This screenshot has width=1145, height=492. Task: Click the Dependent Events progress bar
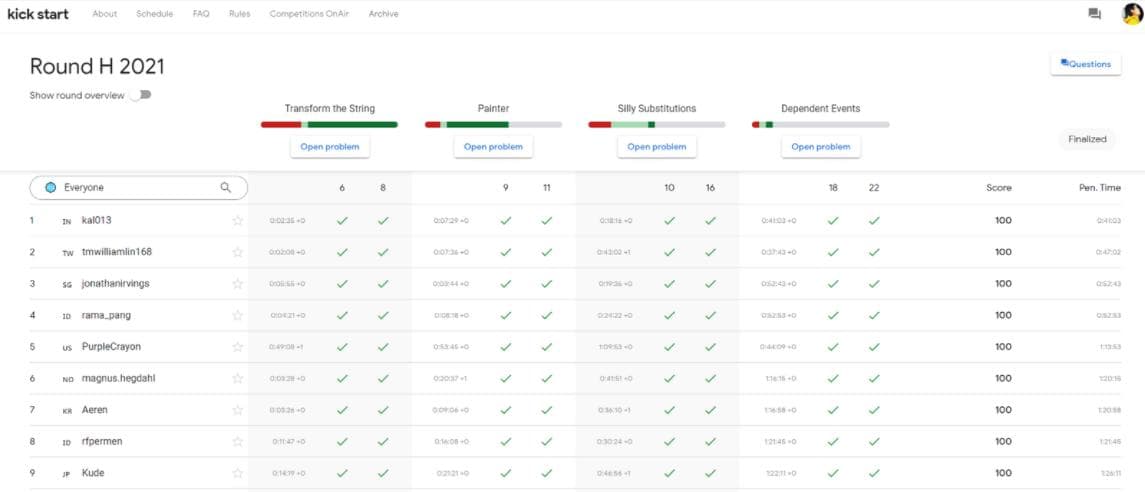[x=820, y=125]
